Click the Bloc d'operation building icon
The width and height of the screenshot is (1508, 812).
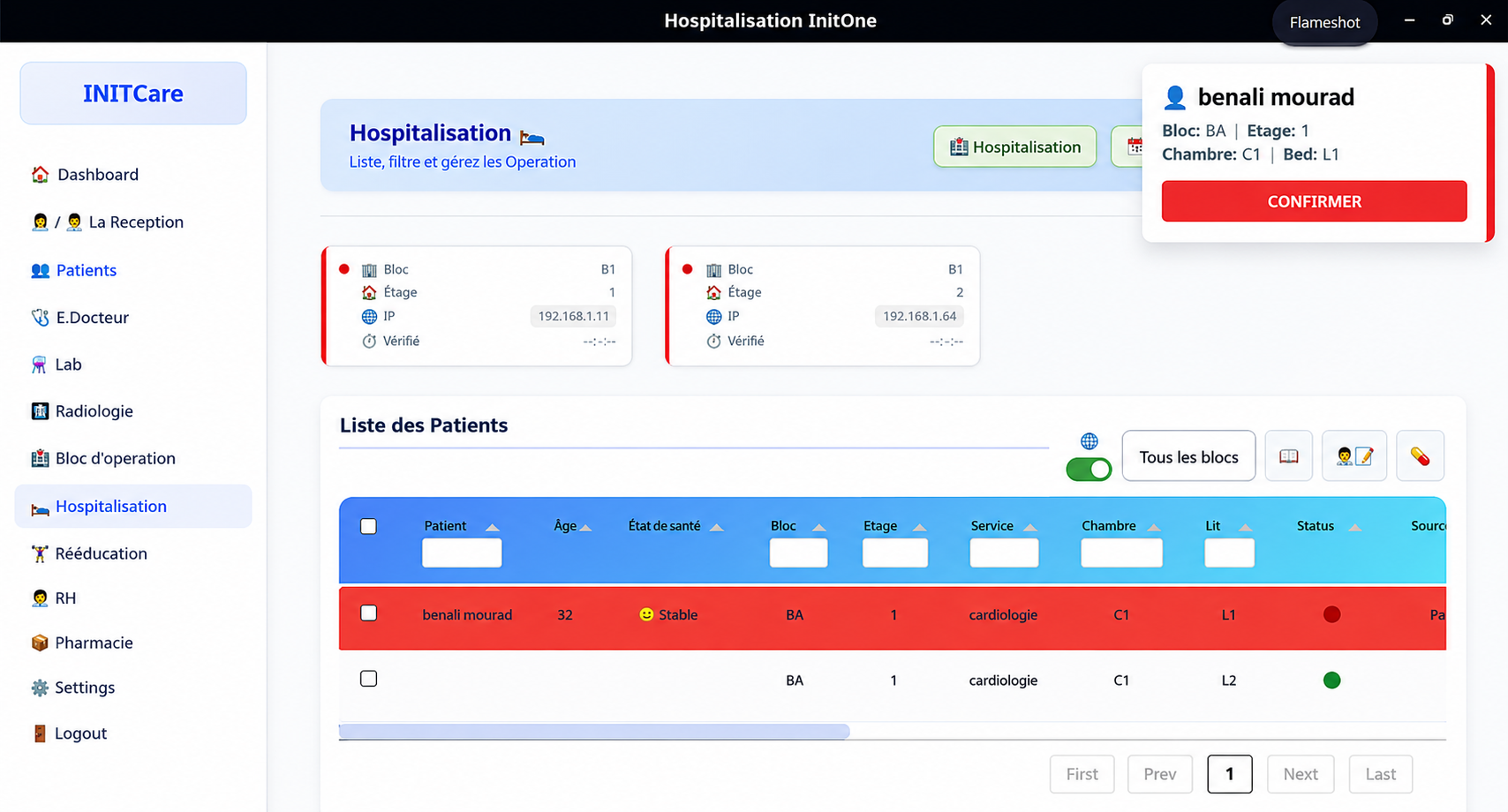40,458
